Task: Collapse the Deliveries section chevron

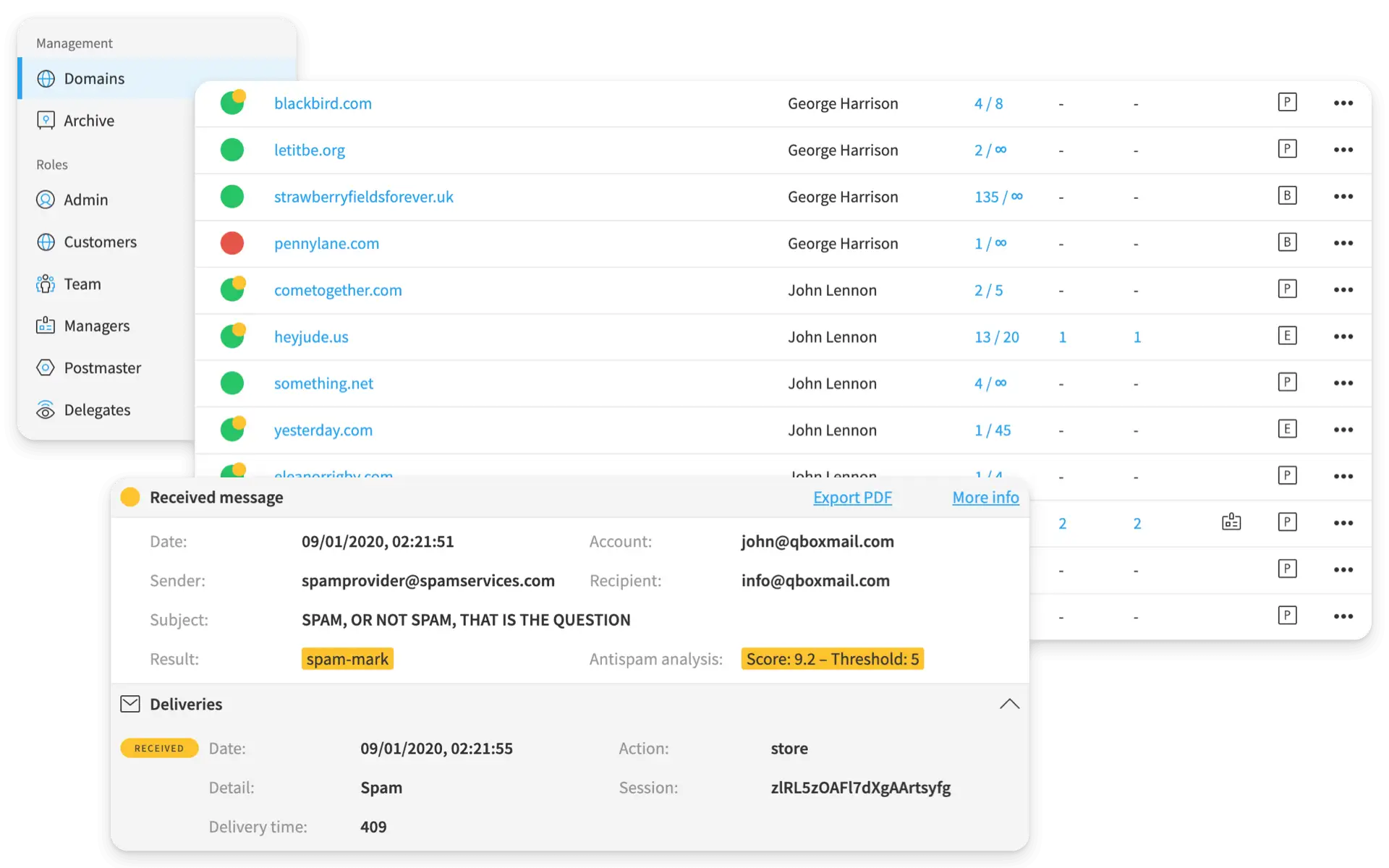Action: 1009,704
